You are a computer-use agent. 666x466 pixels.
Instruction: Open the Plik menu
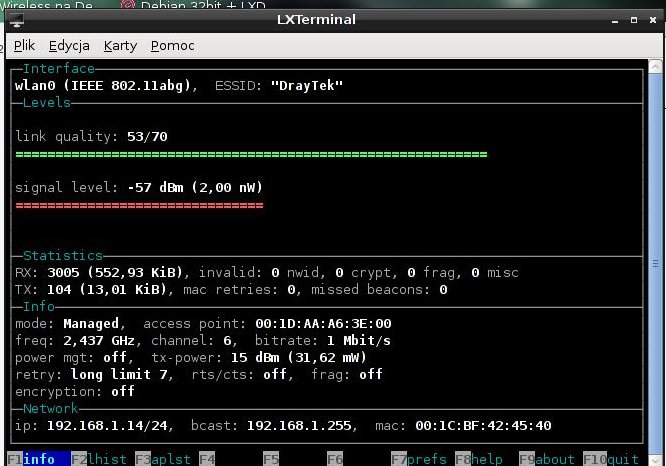point(24,46)
